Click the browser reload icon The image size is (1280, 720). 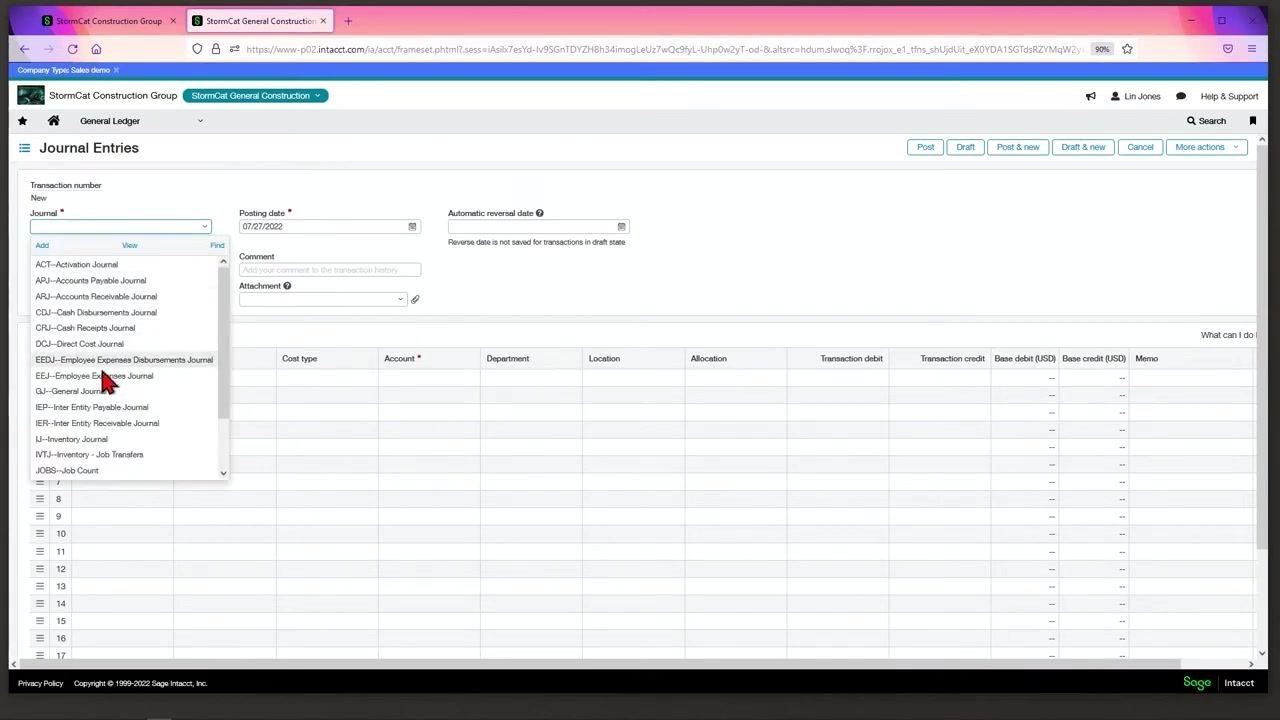(x=72, y=49)
